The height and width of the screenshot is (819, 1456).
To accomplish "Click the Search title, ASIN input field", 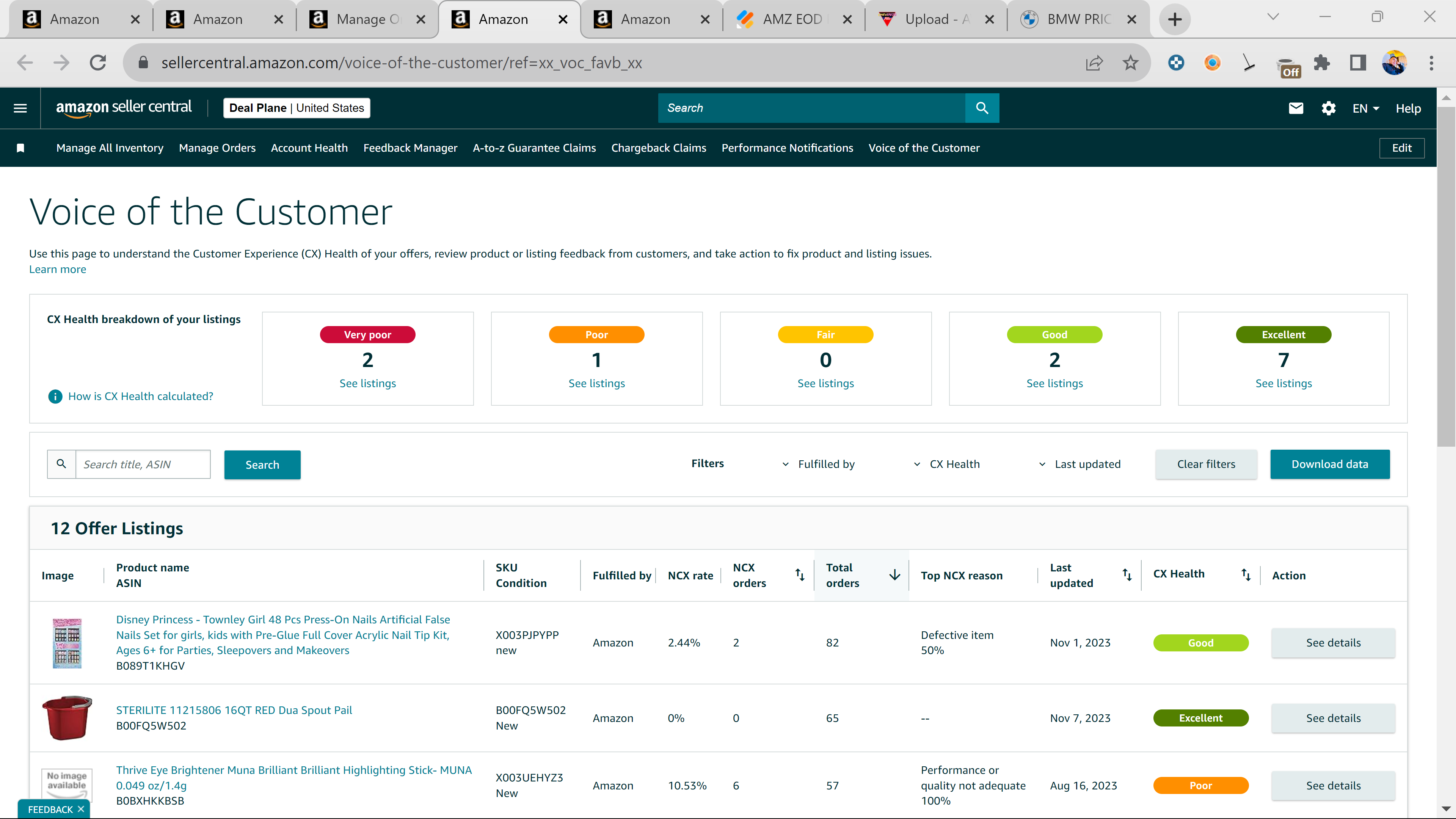I will [x=143, y=464].
